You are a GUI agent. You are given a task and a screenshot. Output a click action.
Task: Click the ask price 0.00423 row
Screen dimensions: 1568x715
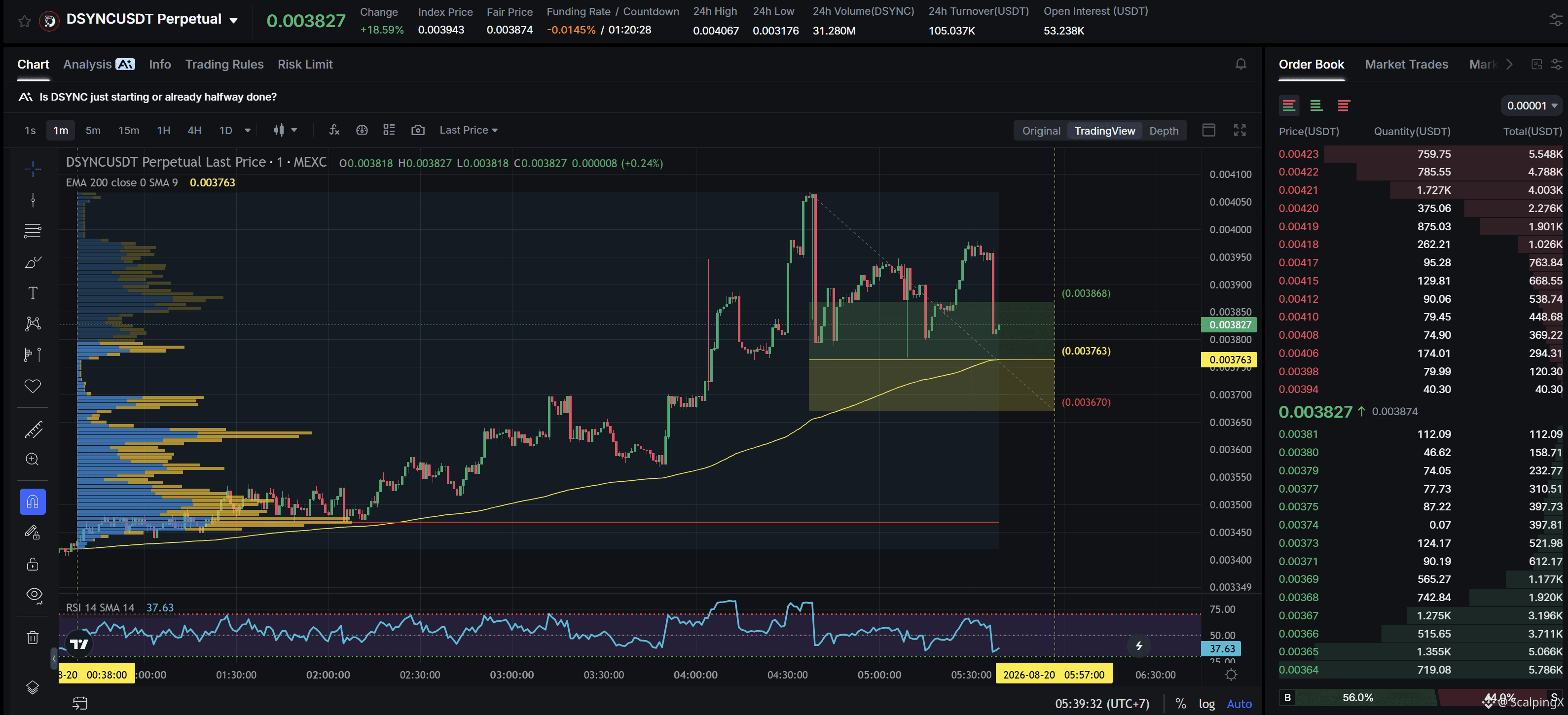[x=1420, y=154]
